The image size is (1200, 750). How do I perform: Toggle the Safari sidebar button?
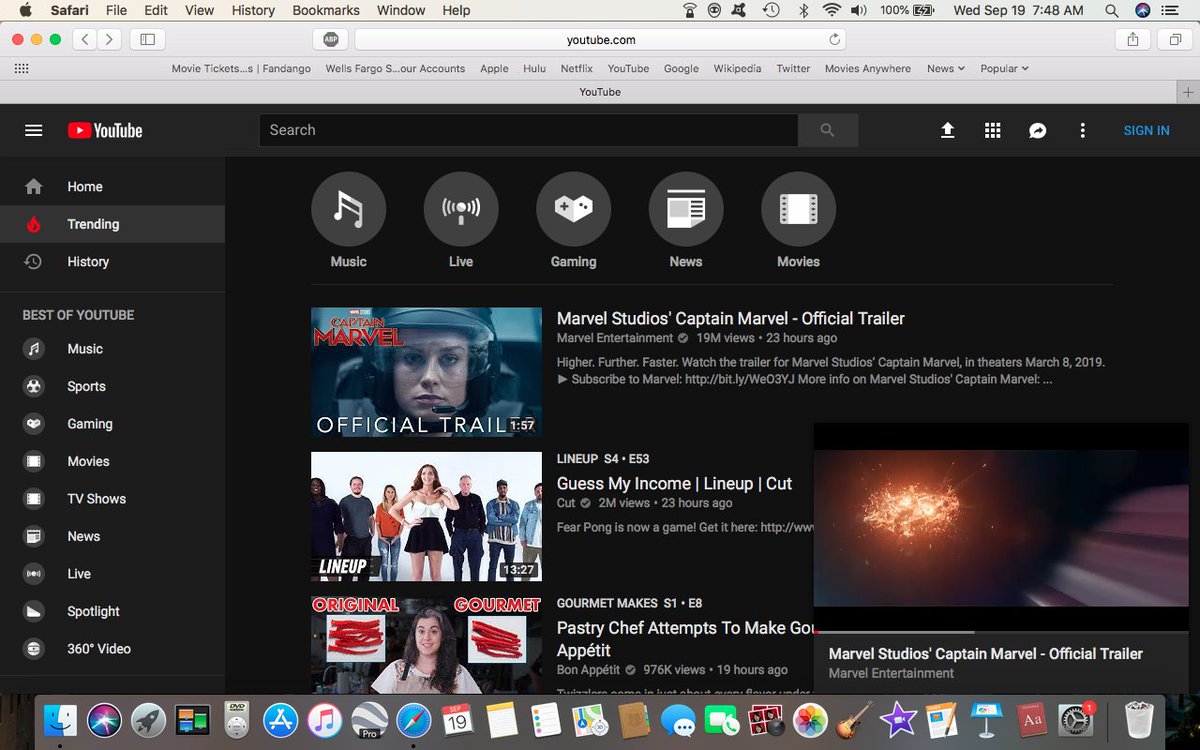pos(147,39)
